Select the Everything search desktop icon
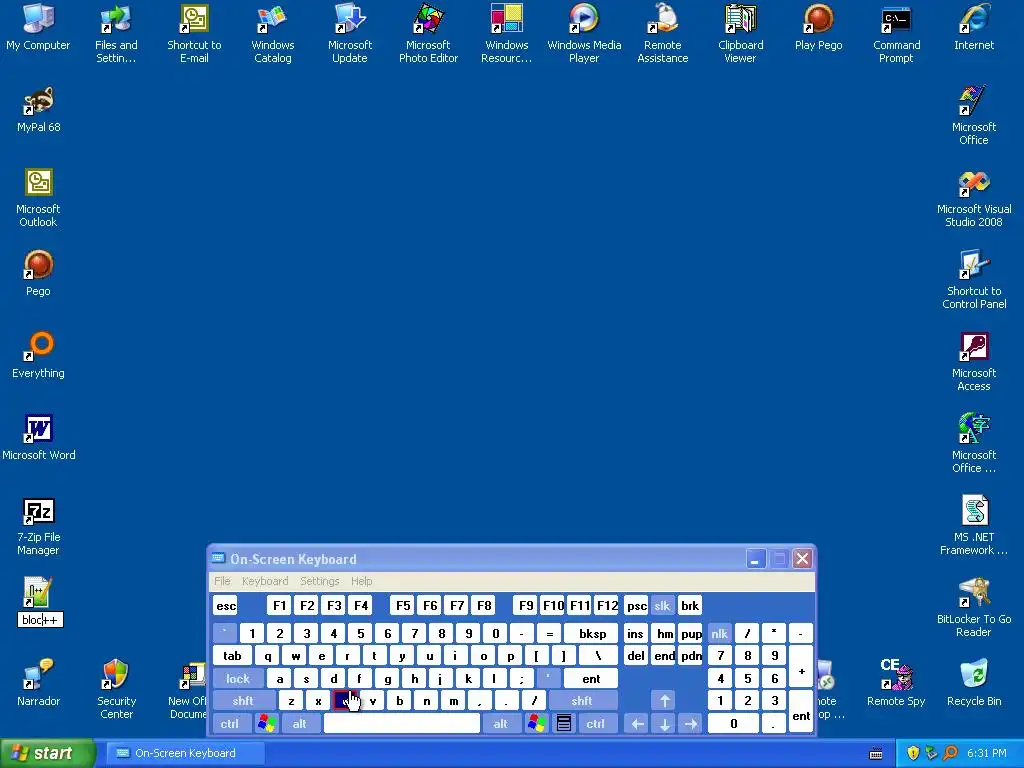Viewport: 1024px width, 768px height. tap(39, 355)
